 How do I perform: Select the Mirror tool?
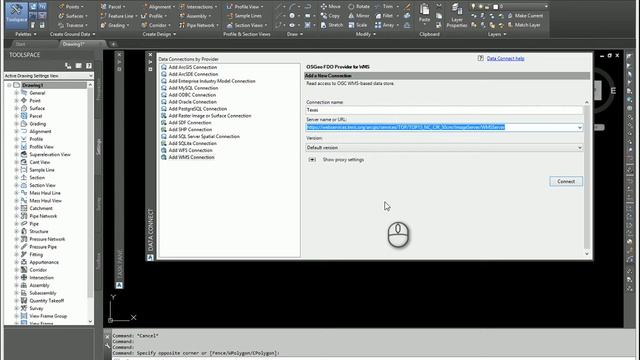[x=359, y=16]
